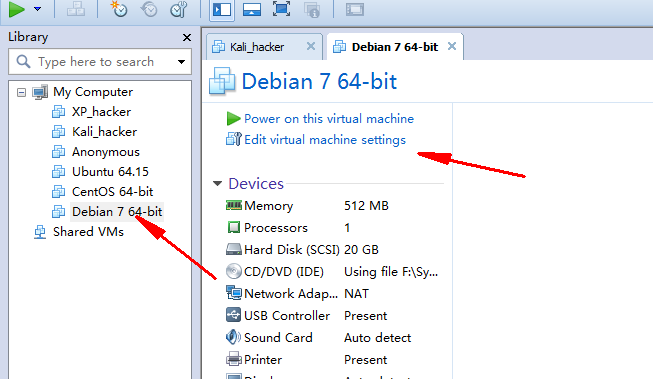This screenshot has height=379, width=653.
Task: Open the Hard Disk (SCSI) device entry
Action: coord(292,249)
